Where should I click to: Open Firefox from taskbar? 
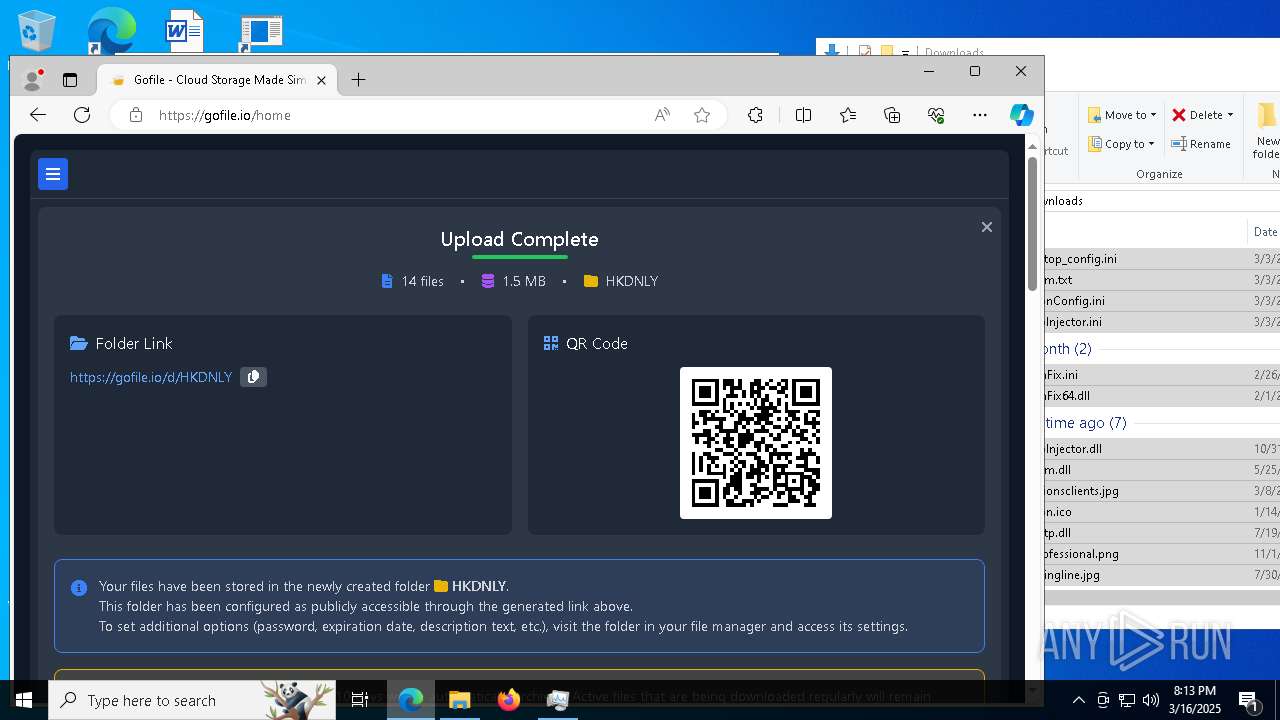[509, 700]
